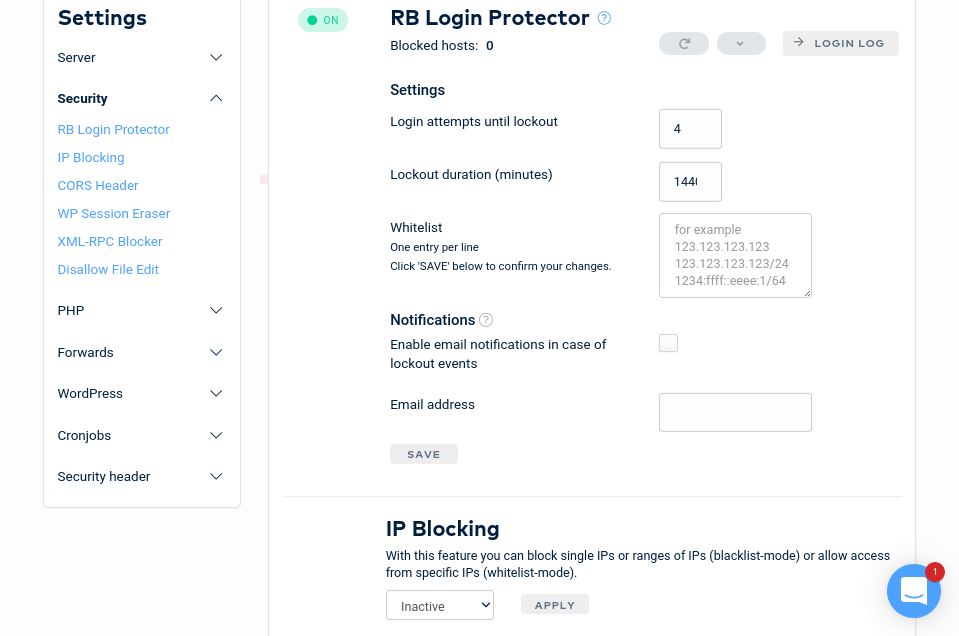The width and height of the screenshot is (959, 636).
Task: Click the Blocked hosts count text
Action: [x=442, y=46]
